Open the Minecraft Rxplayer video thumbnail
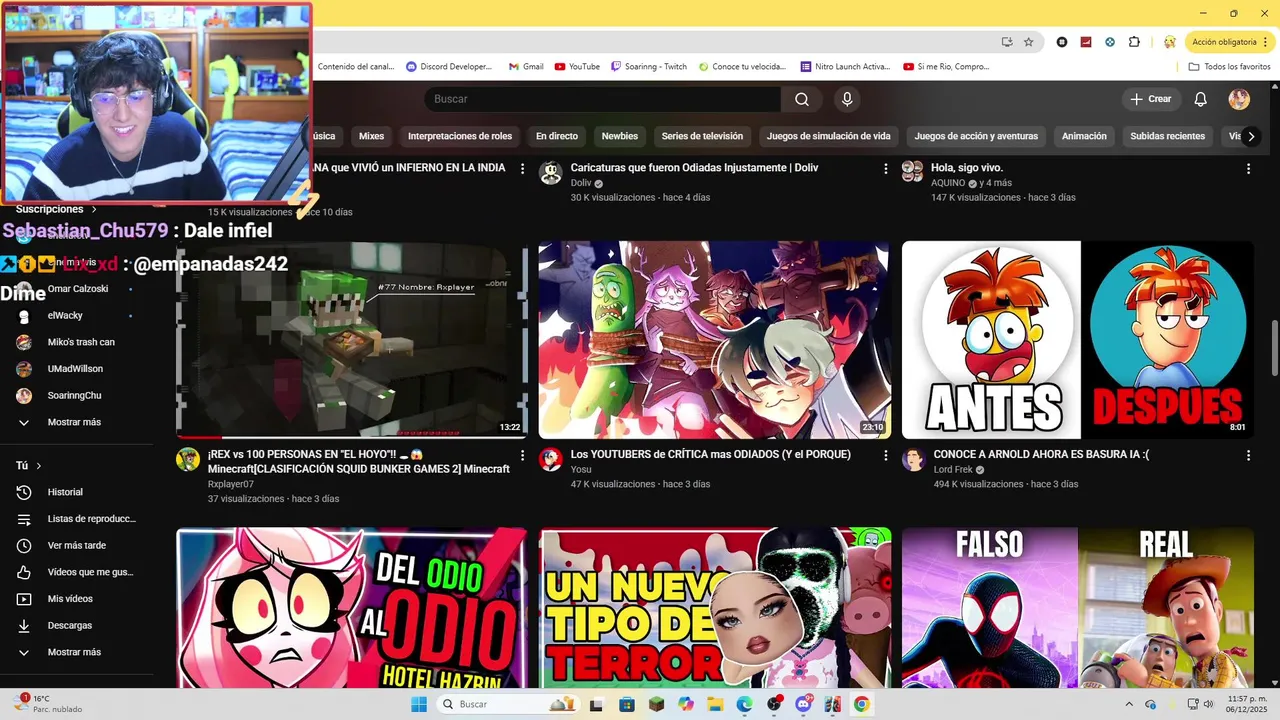The image size is (1280, 720). pyautogui.click(x=352, y=340)
